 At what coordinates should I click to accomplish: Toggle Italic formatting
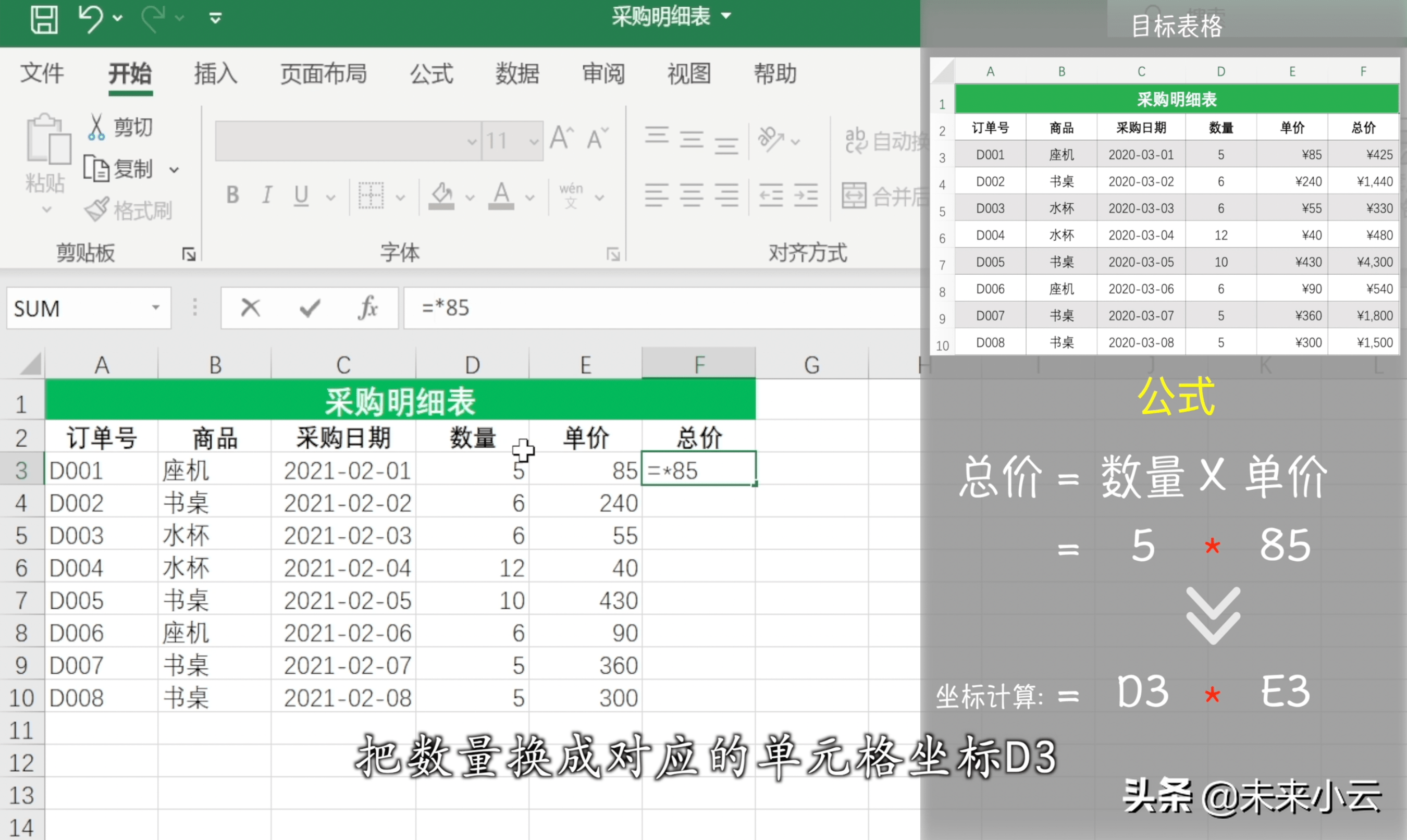(x=267, y=195)
